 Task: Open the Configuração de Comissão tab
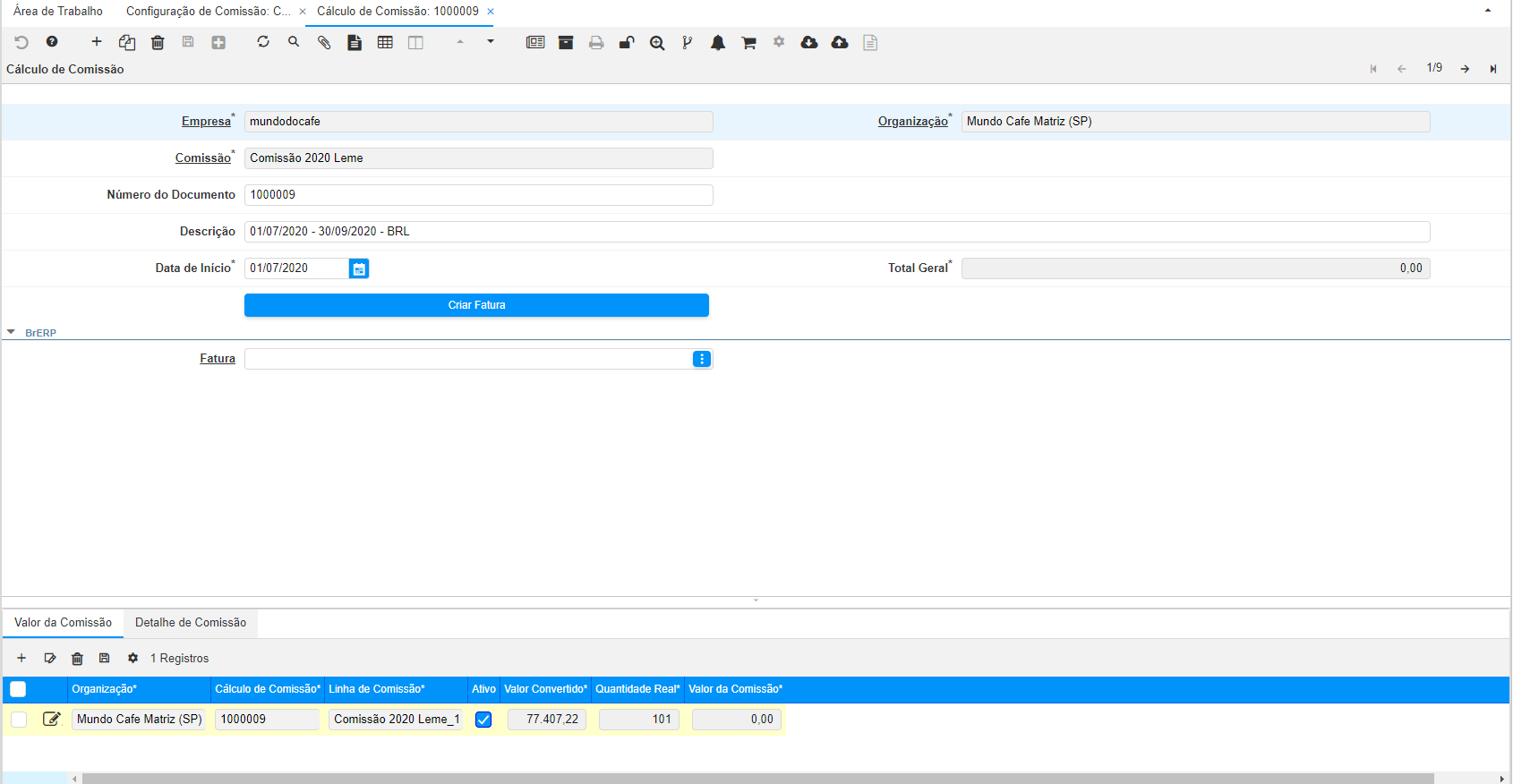point(208,12)
